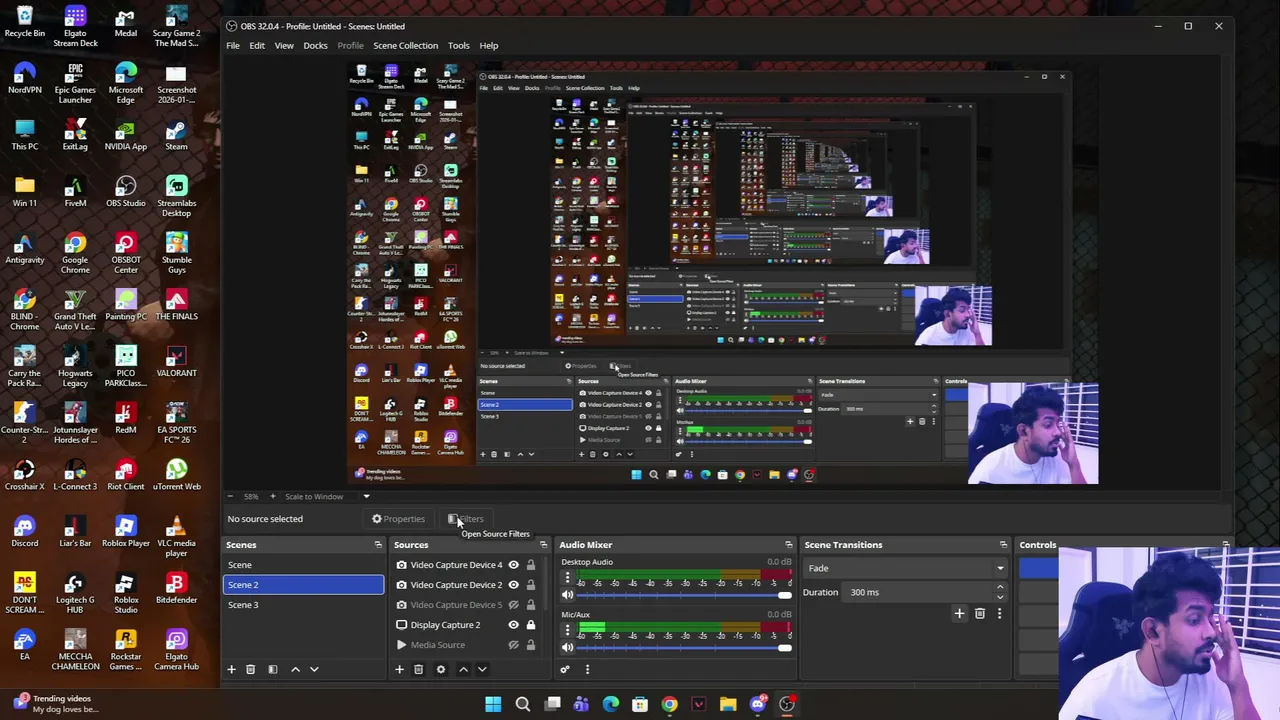Screen dimensions: 1280x720
Task: Float the Scene Transitions dock panel
Action: 1003,545
